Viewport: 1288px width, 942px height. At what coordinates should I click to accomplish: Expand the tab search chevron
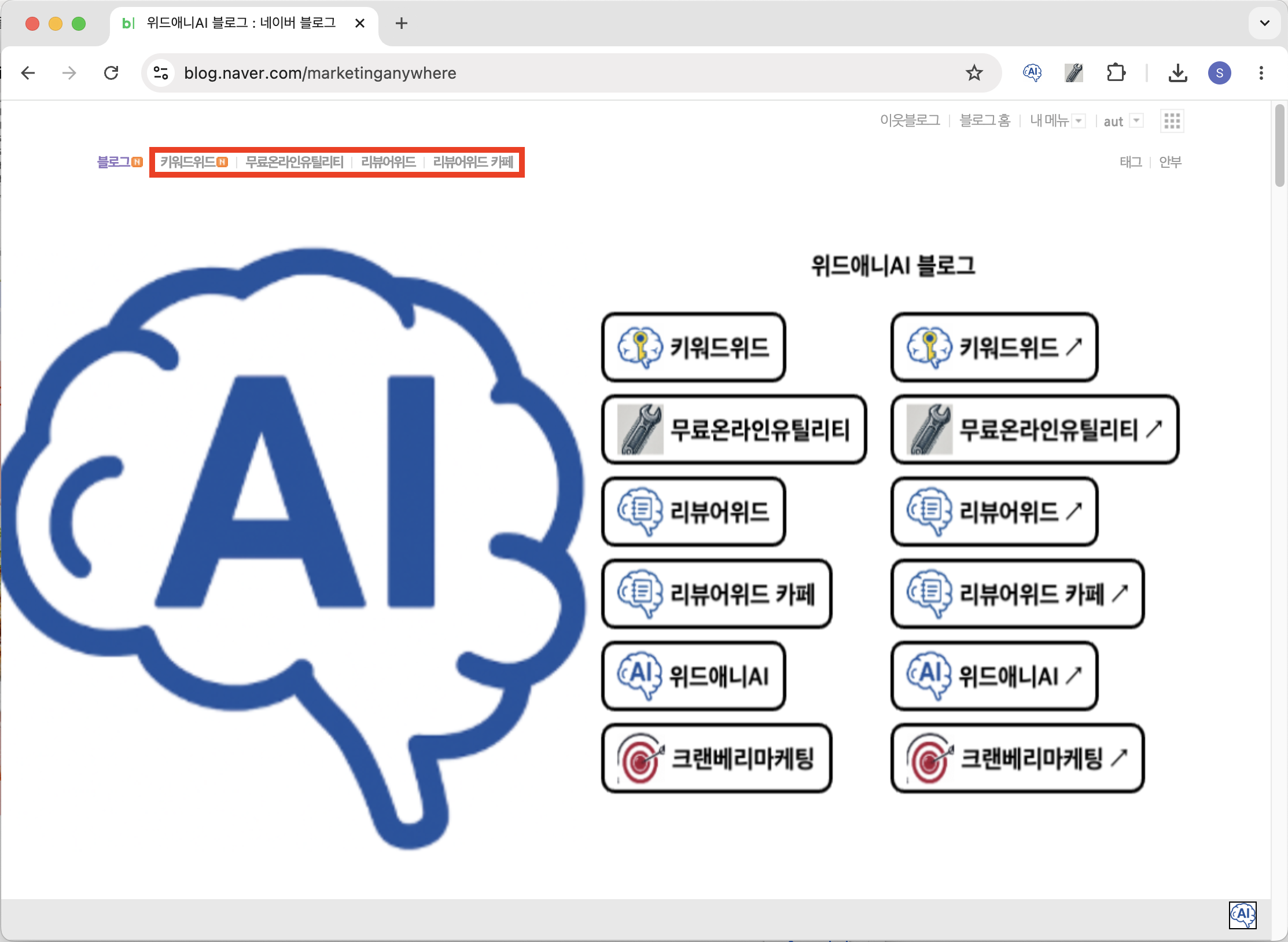click(1265, 23)
